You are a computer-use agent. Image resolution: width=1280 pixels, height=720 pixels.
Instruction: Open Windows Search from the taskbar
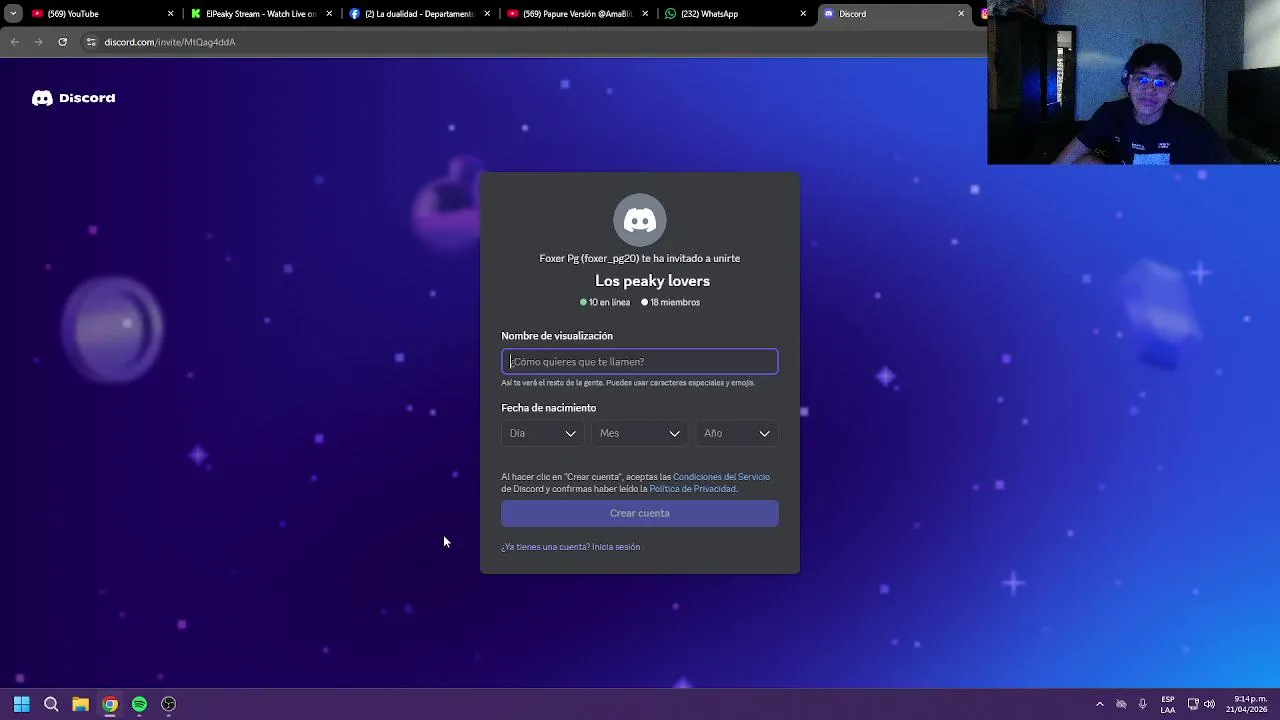point(51,704)
